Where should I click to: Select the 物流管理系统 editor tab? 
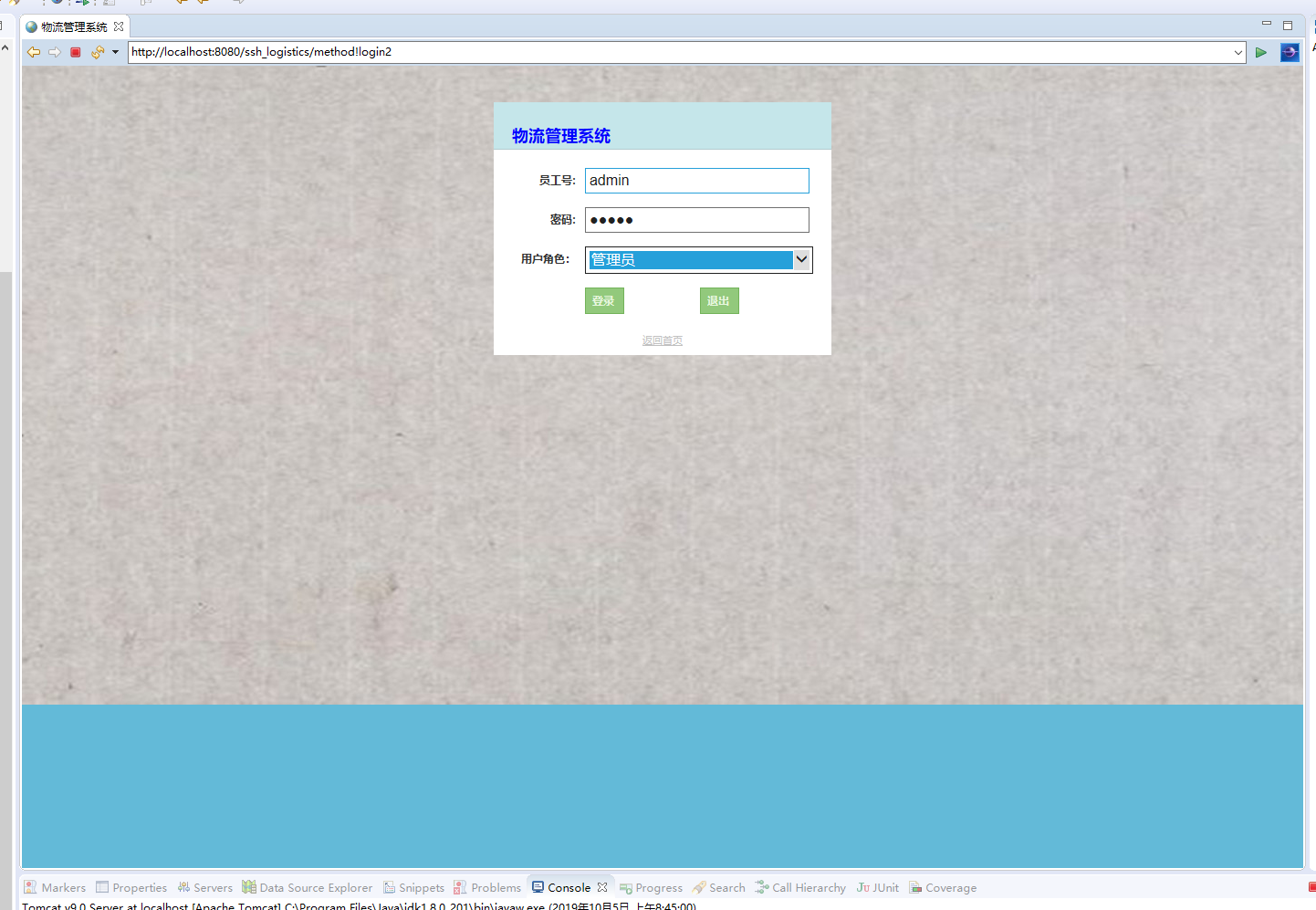click(x=74, y=26)
